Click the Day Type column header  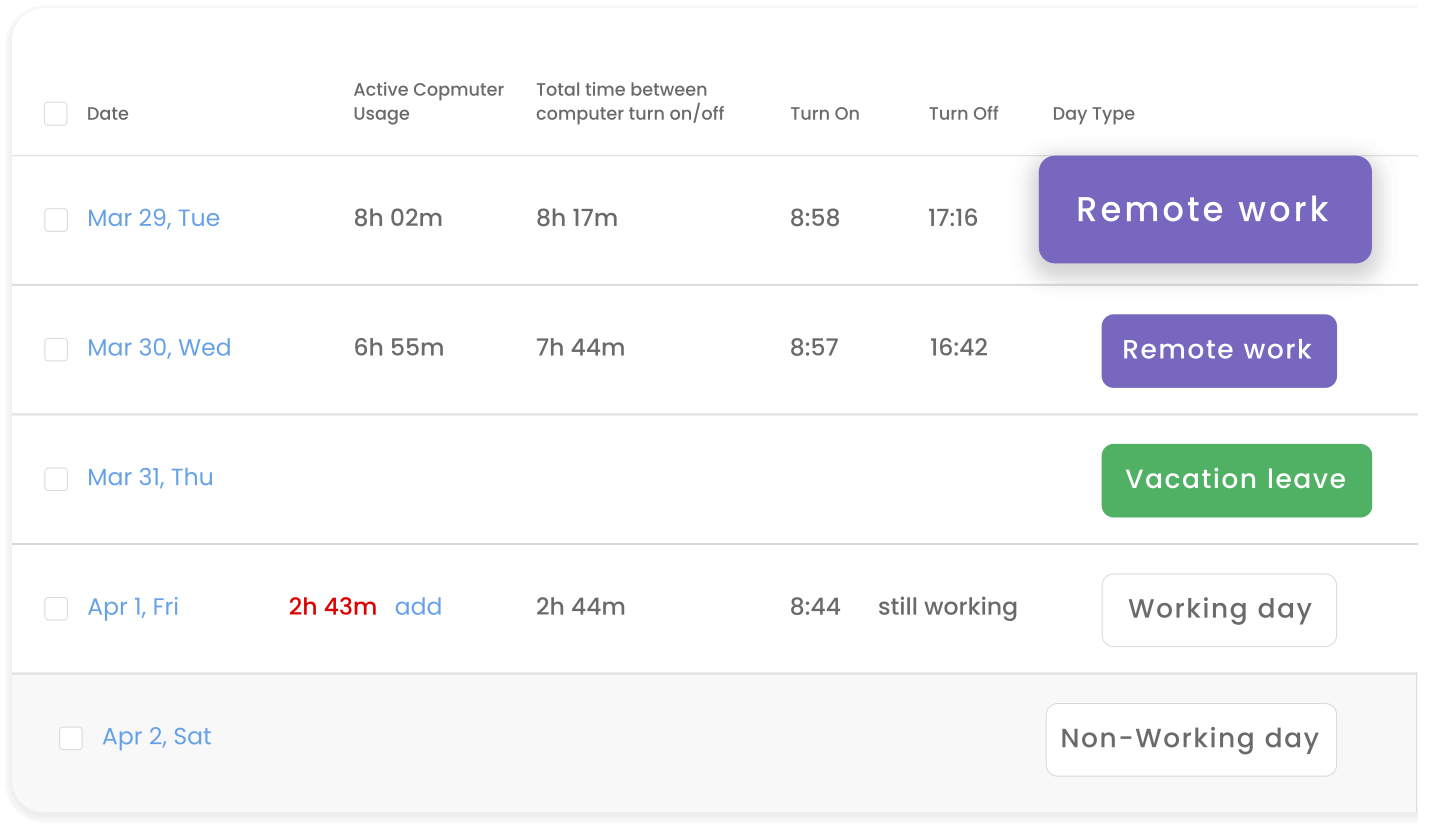(x=1093, y=114)
